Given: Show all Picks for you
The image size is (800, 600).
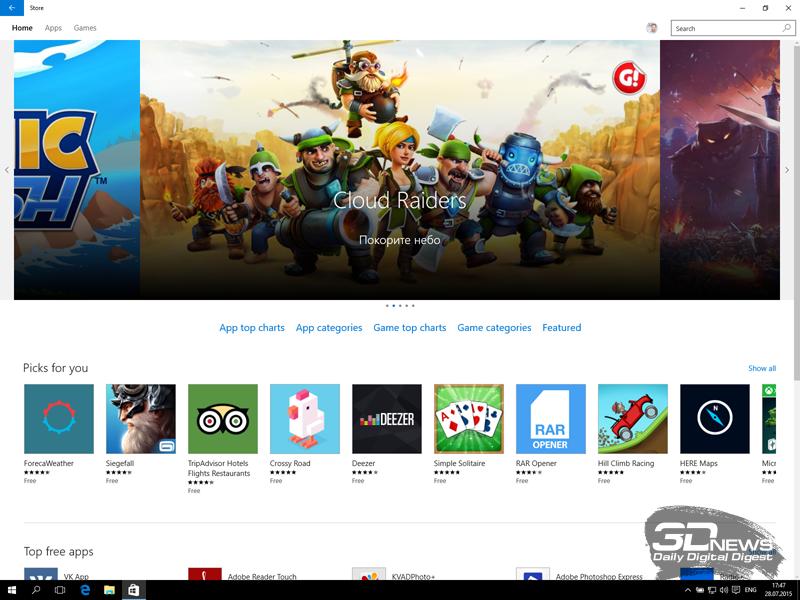Looking at the screenshot, I should pyautogui.click(x=762, y=368).
